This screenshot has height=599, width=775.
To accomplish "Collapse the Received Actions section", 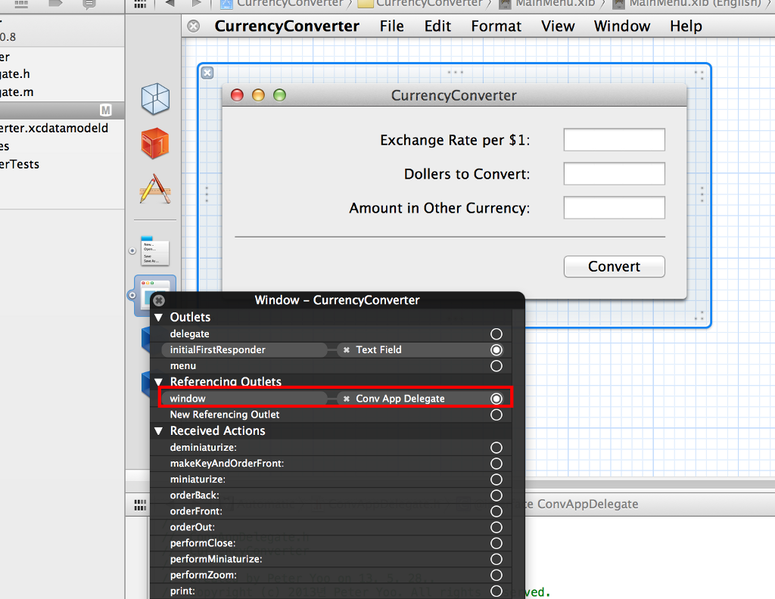I will click(x=158, y=431).
